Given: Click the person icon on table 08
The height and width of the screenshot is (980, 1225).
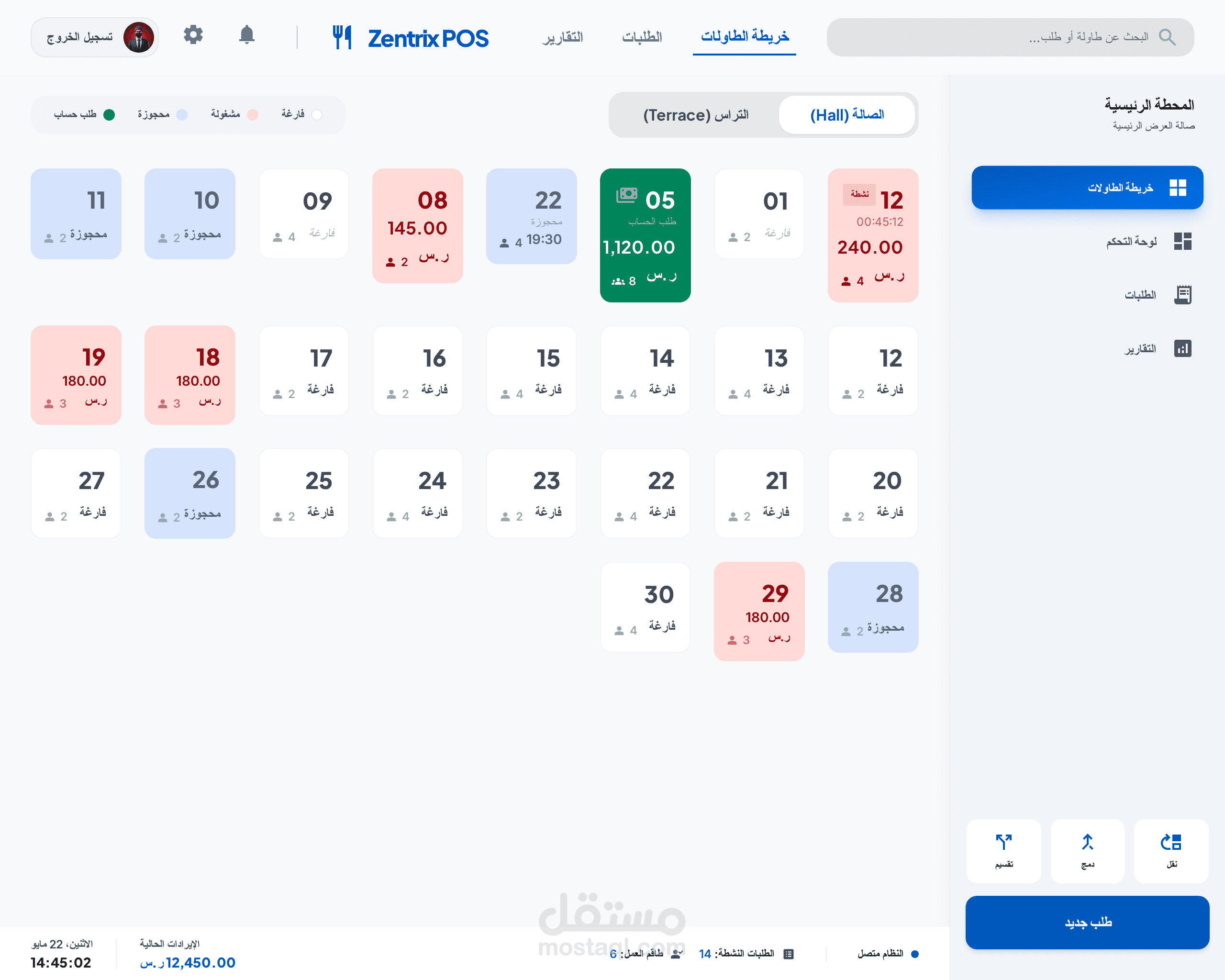Looking at the screenshot, I should click(x=390, y=262).
